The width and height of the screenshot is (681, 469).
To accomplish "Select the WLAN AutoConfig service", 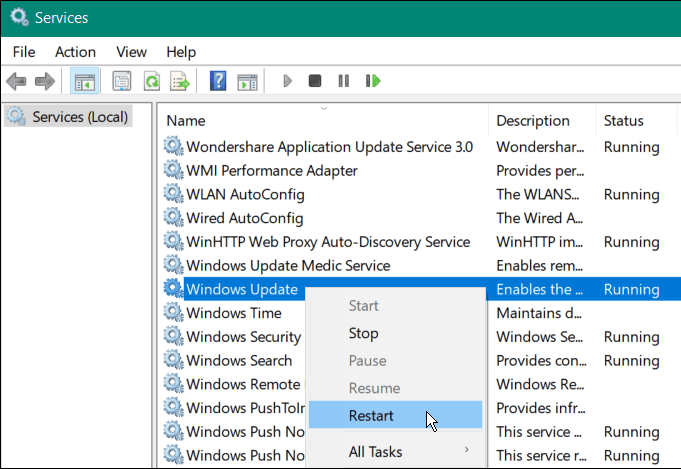I will pos(245,194).
